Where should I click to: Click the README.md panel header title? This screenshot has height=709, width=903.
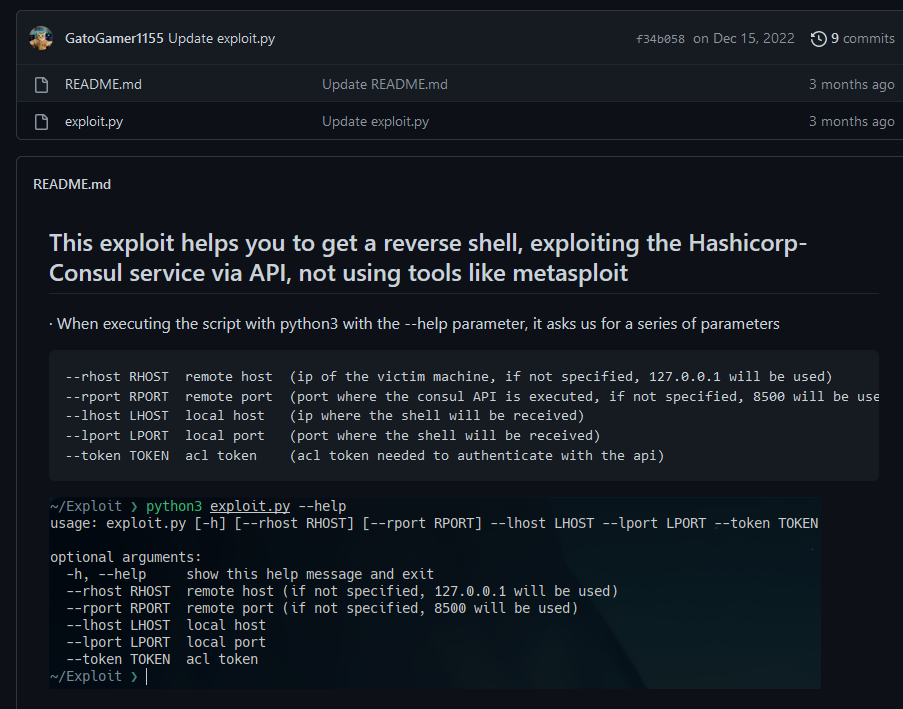tap(72, 184)
